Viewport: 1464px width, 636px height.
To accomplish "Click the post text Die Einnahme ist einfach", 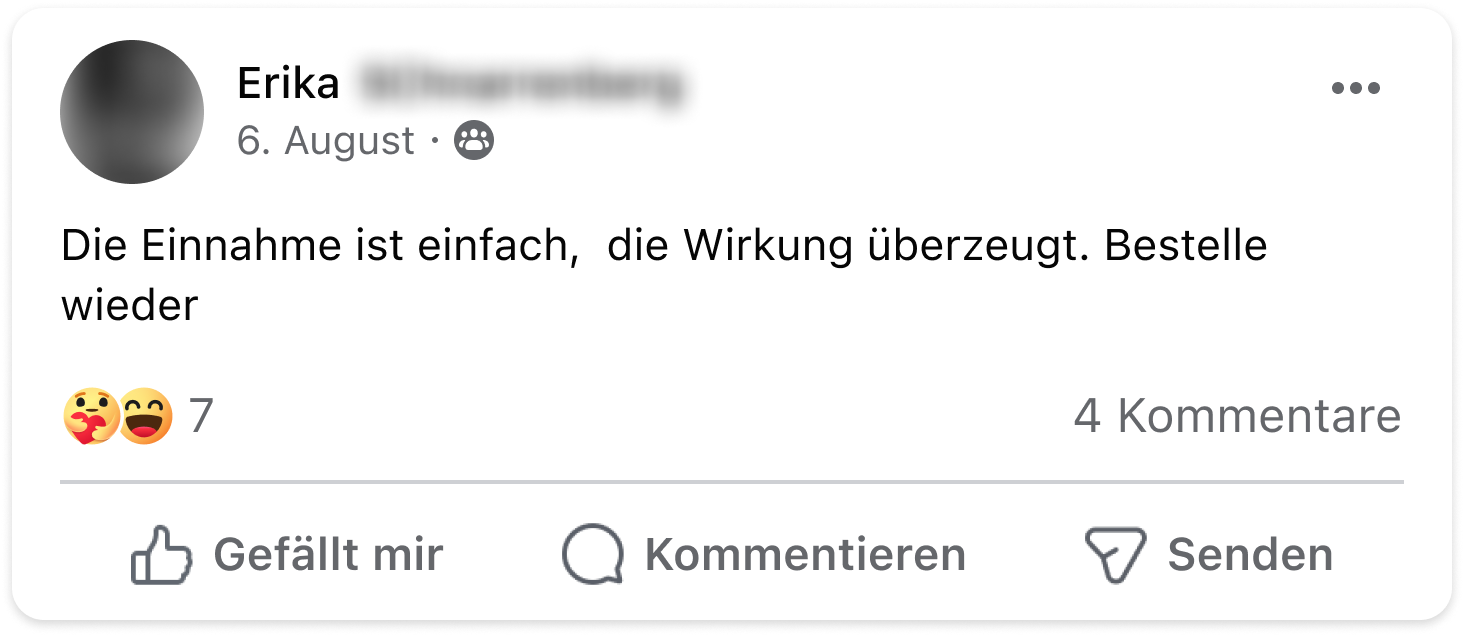I will 321,247.
